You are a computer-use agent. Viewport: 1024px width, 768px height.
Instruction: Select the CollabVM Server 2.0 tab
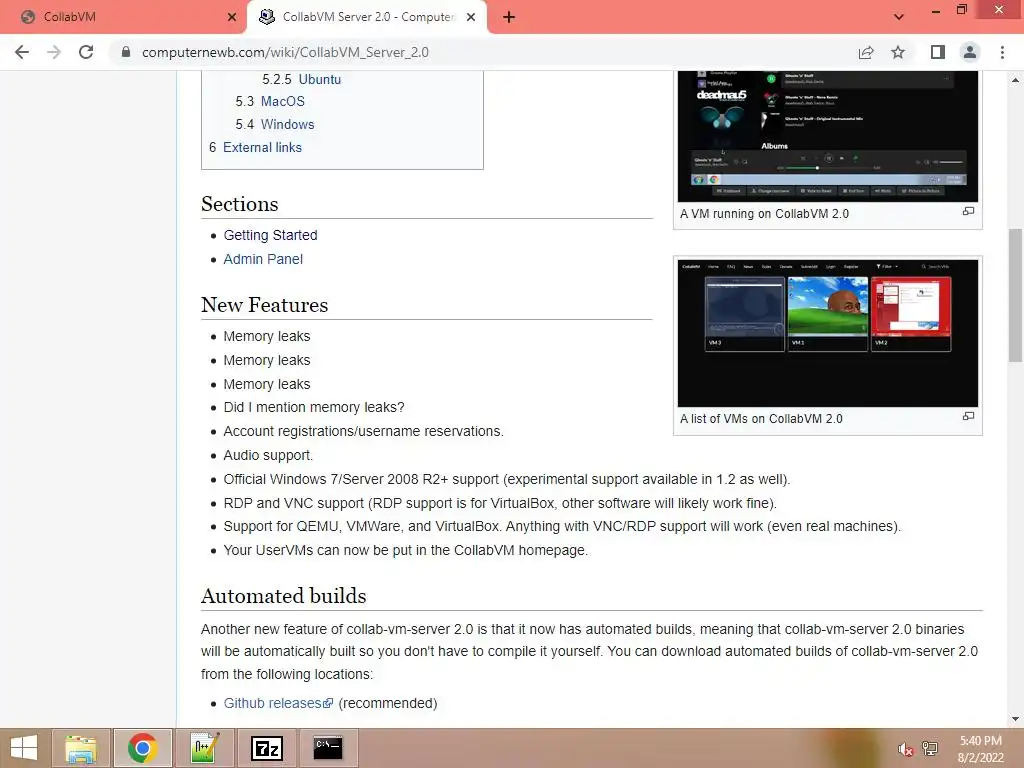366,17
